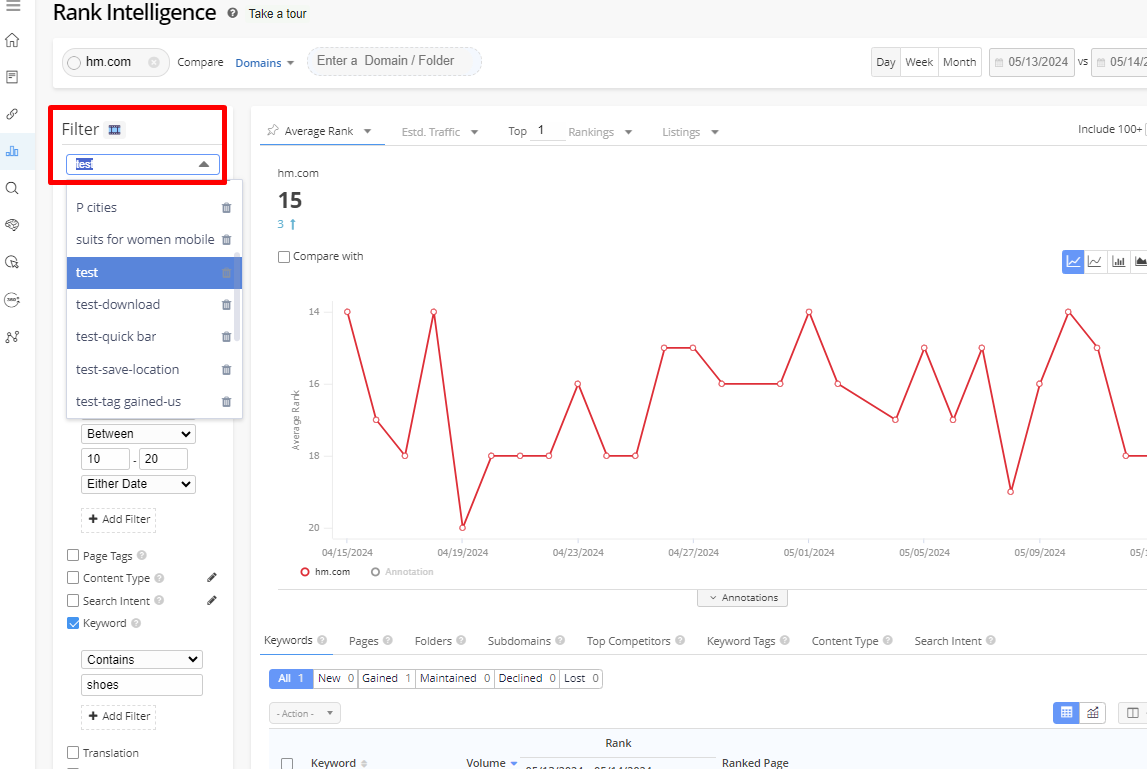Expand the Contains keyword dropdown

point(141,660)
